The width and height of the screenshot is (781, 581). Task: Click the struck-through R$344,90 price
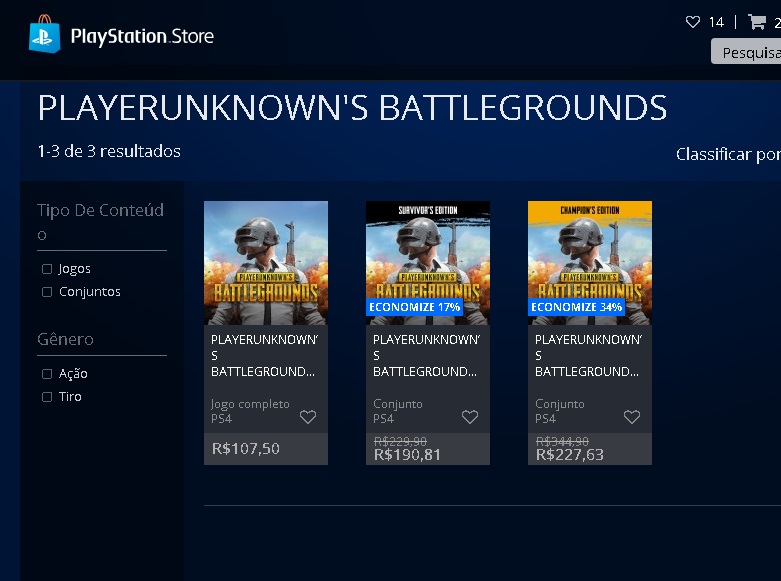(x=562, y=441)
